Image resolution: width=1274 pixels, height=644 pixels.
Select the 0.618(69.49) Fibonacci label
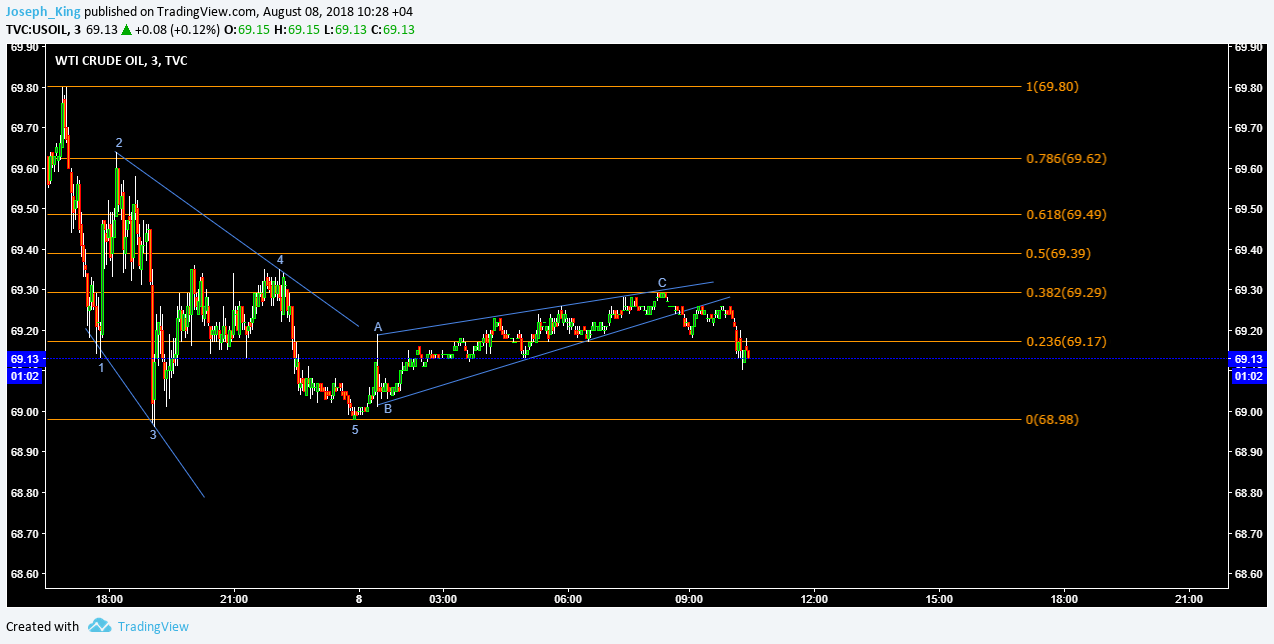(x=1066, y=215)
